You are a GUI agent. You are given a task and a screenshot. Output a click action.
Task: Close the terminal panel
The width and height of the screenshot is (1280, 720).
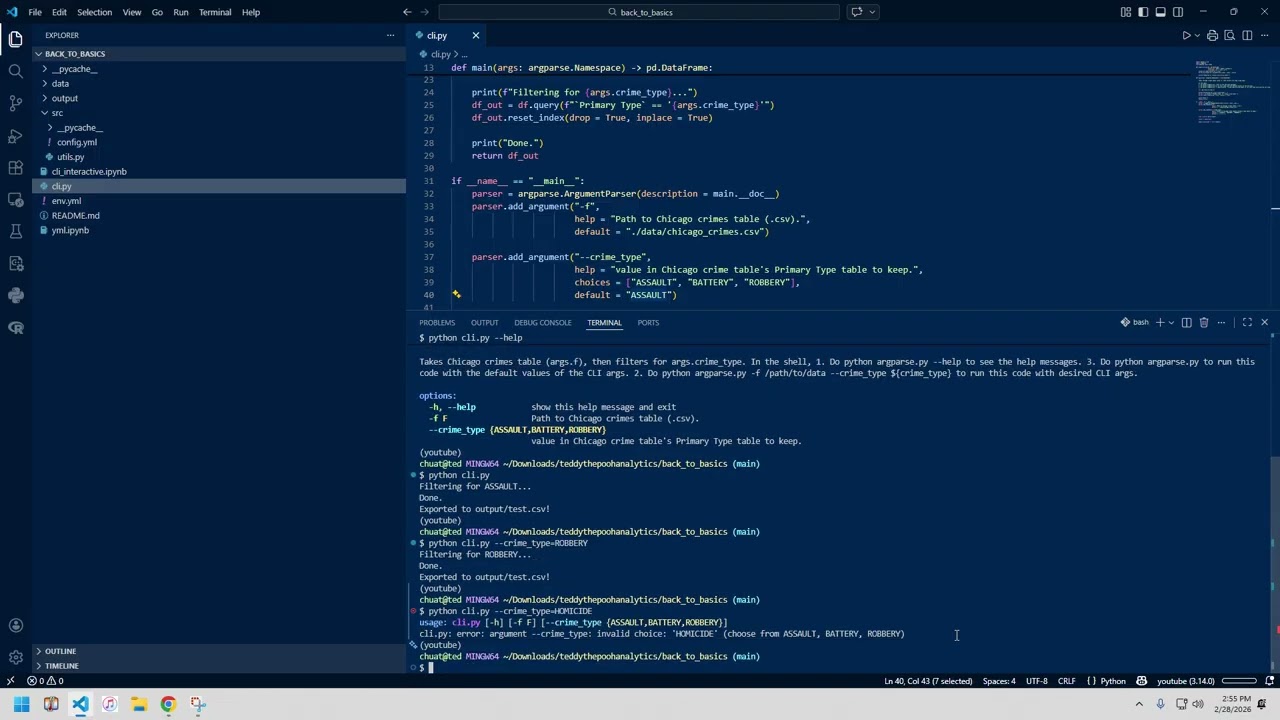pyautogui.click(x=1264, y=322)
